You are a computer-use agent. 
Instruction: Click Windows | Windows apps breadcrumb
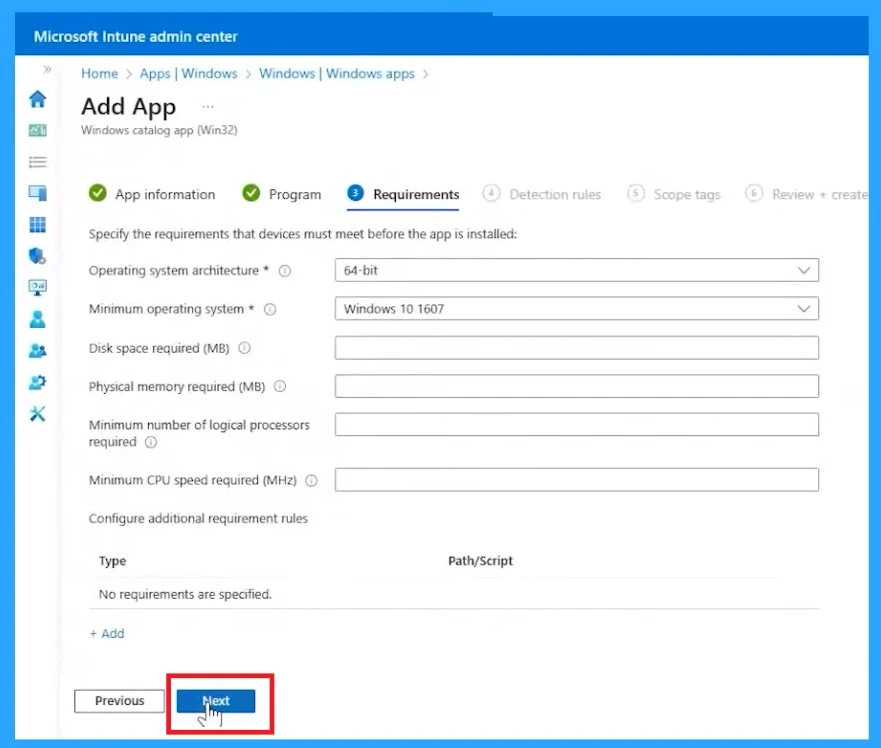click(337, 74)
